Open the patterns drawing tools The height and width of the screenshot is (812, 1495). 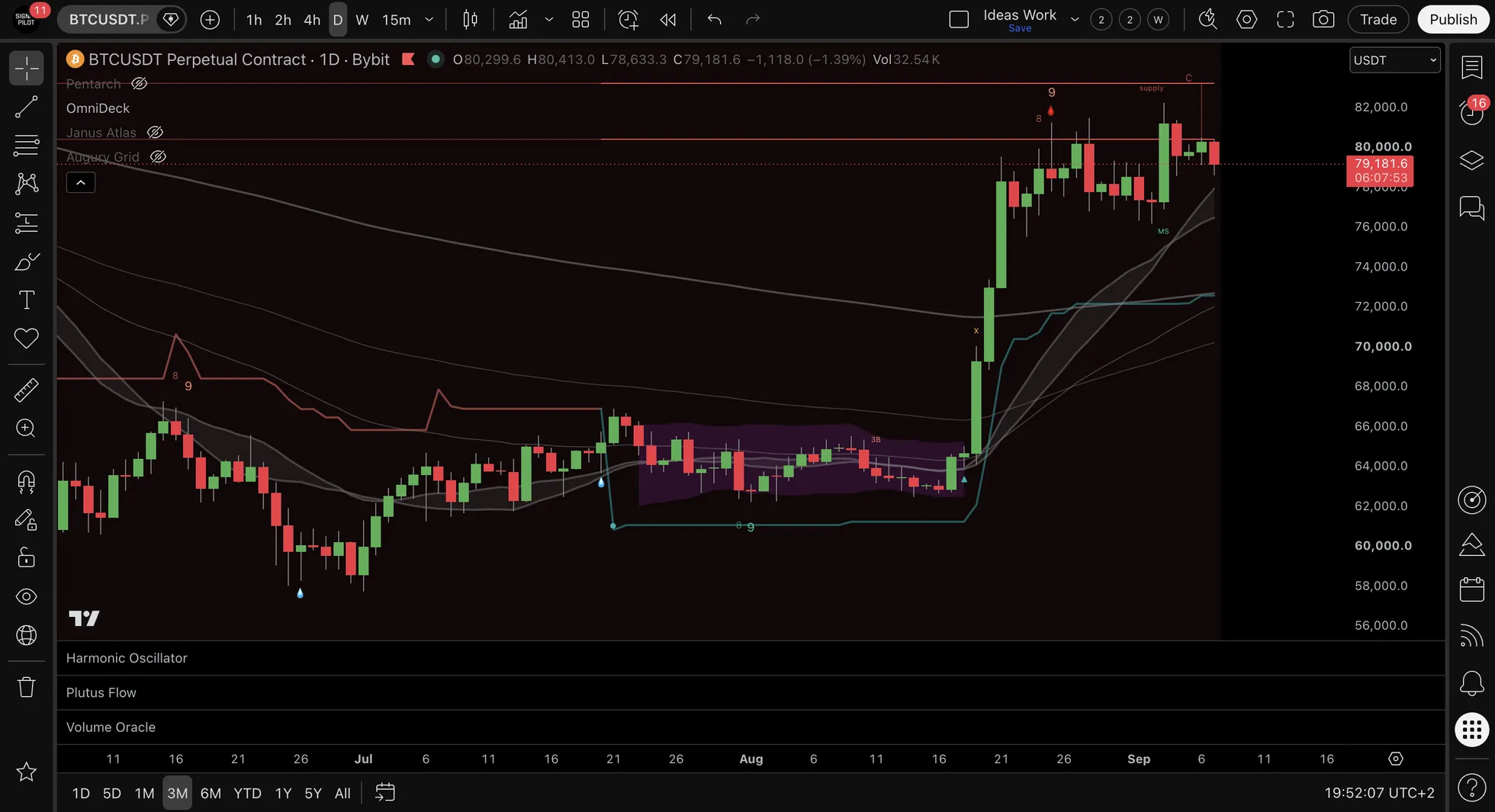[27, 184]
